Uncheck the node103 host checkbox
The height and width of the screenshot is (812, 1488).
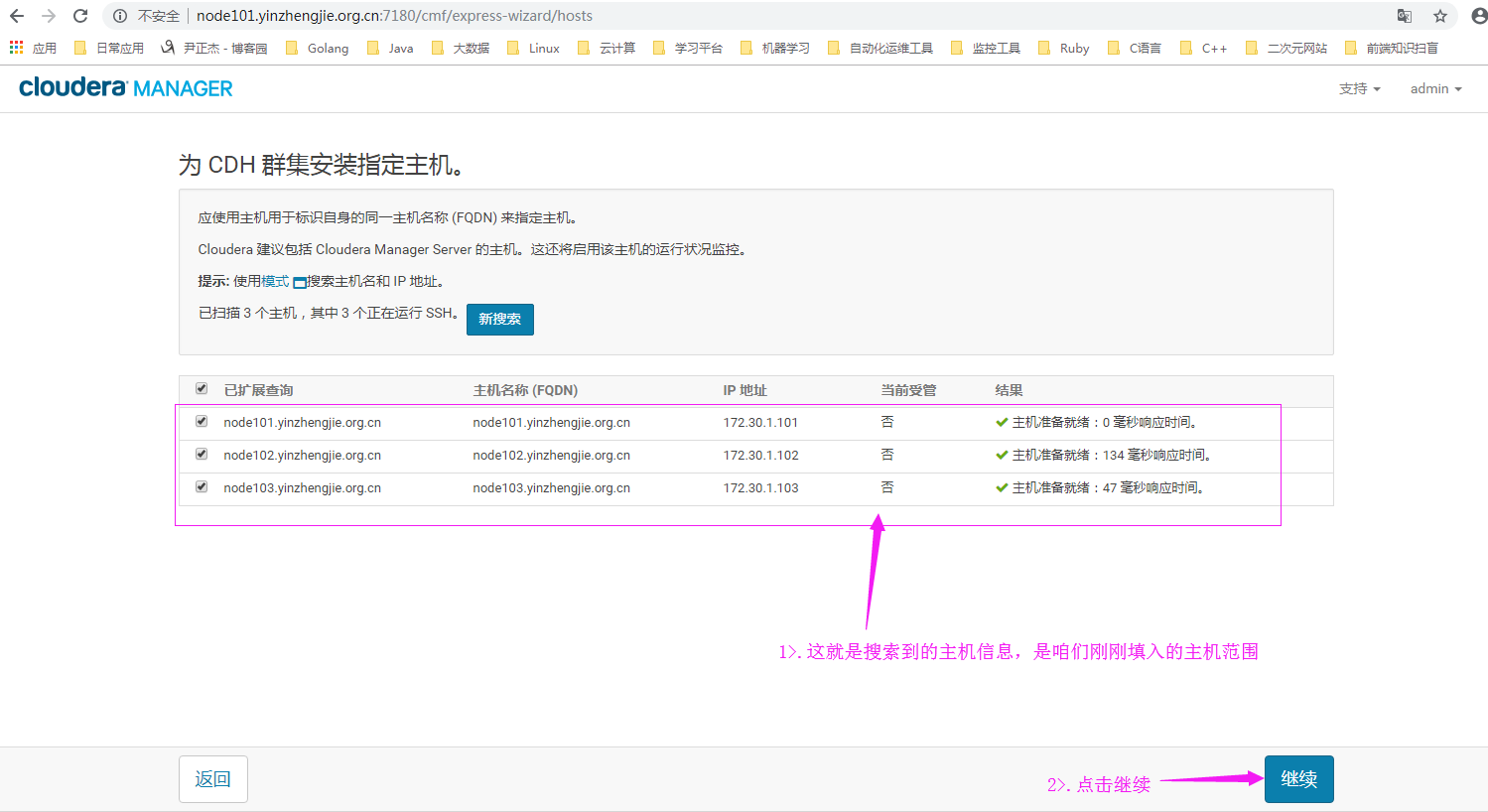202,486
